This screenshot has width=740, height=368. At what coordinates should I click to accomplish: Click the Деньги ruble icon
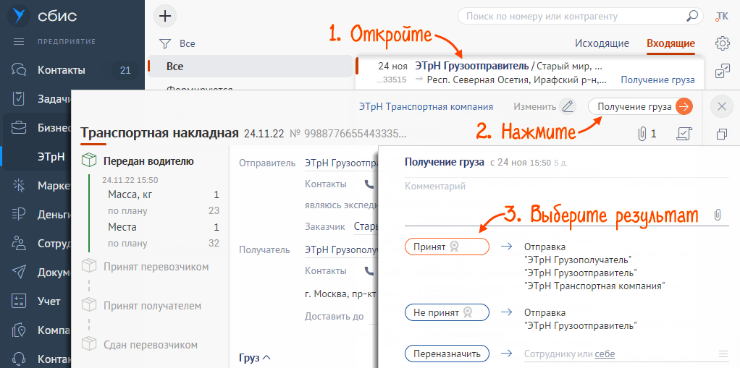point(19,214)
